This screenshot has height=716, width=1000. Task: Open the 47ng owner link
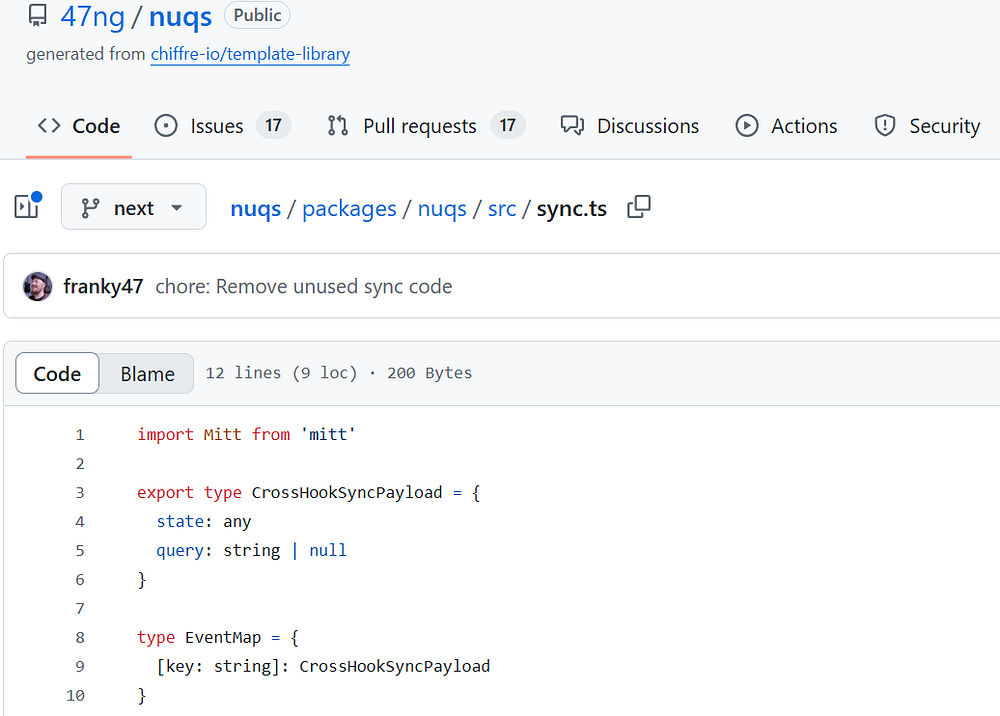(x=92, y=17)
